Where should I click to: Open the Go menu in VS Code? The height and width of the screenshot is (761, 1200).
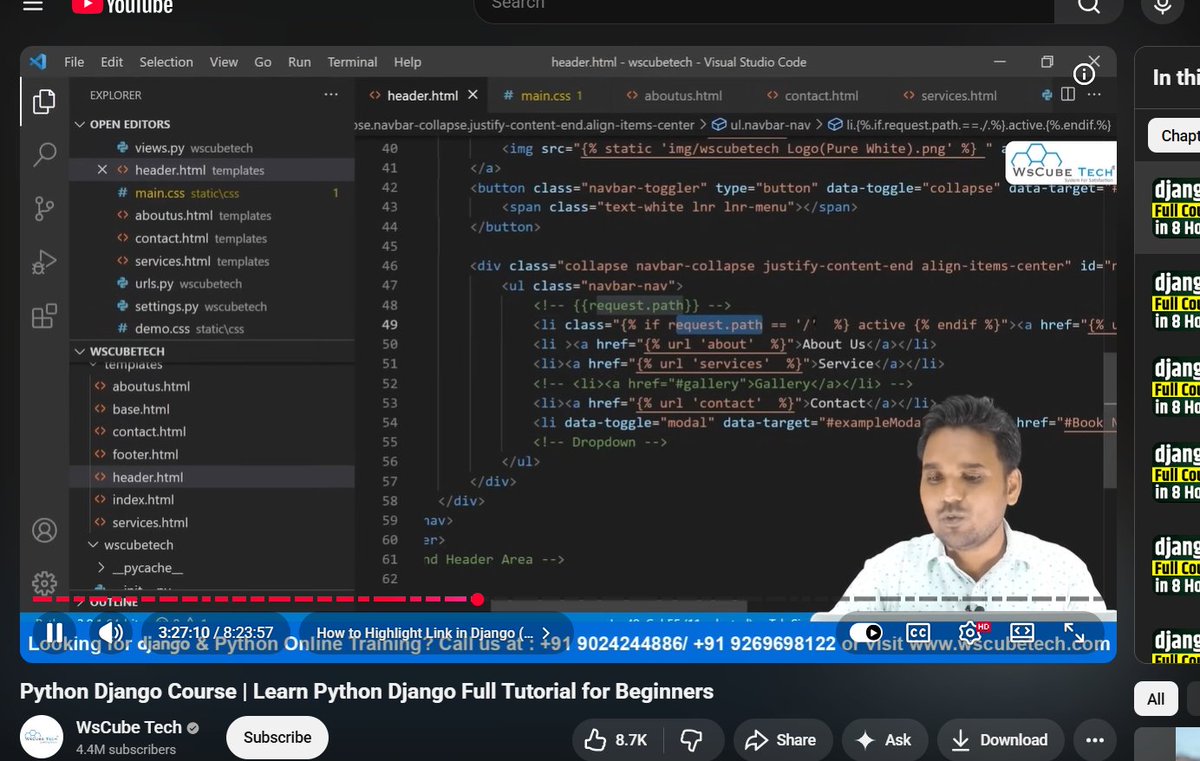(x=263, y=62)
